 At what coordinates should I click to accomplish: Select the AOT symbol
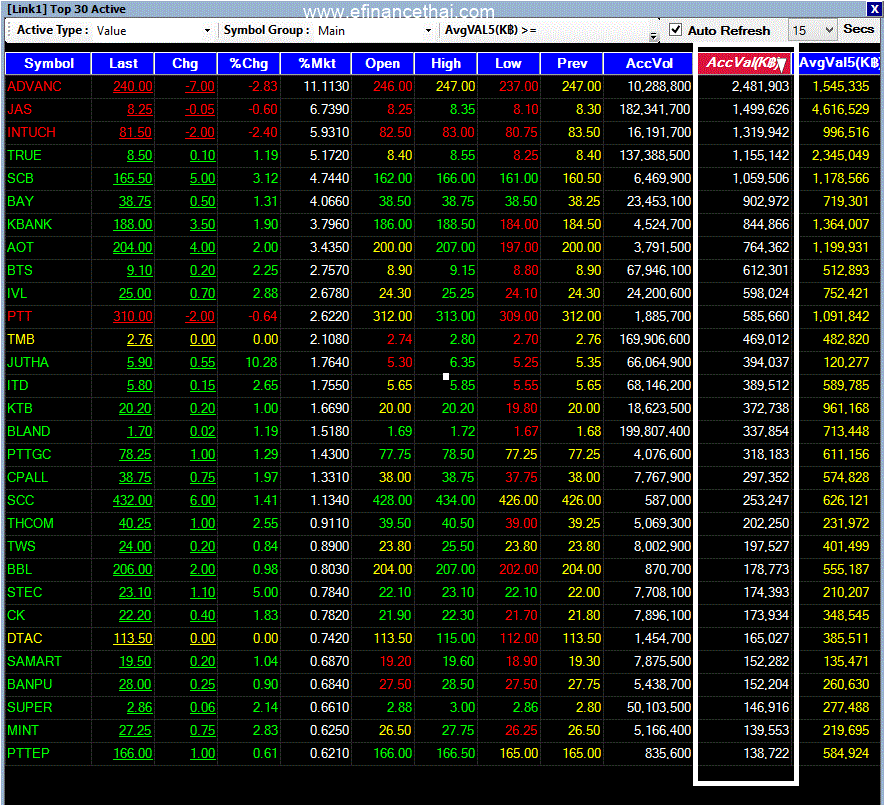[20, 247]
